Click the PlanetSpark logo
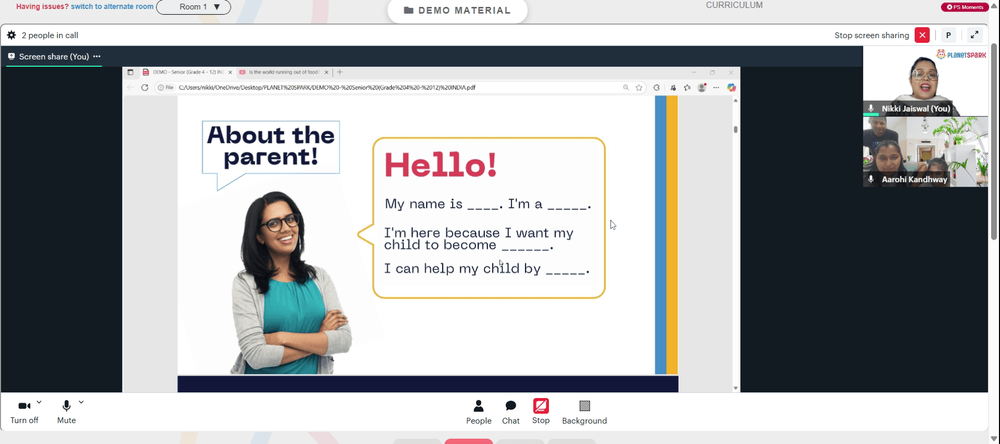The image size is (1000, 444). pos(961,54)
